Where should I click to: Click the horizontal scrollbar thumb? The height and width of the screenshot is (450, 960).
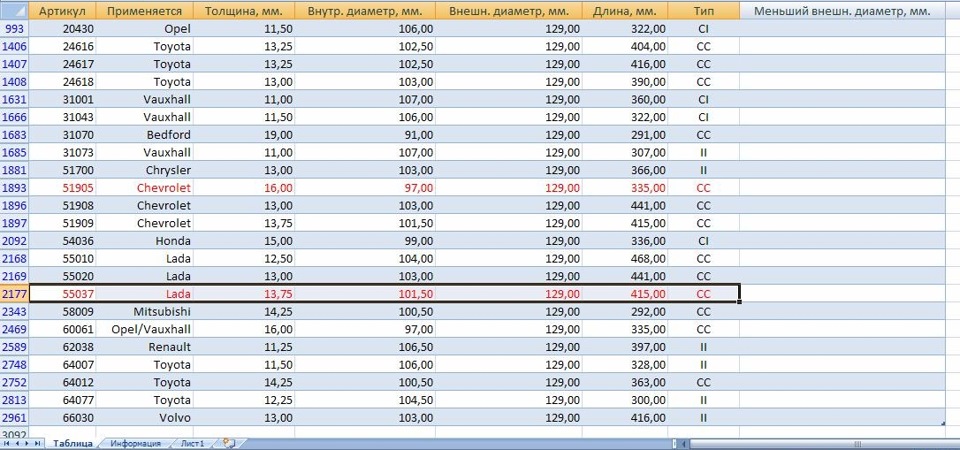pyautogui.click(x=824, y=443)
